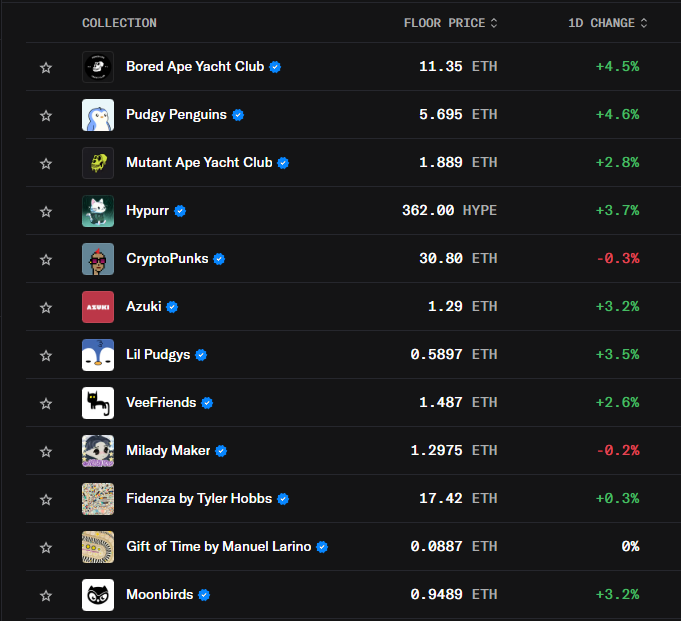Viewport: 681px width, 621px height.
Task: Select the 362.00 HYPE floor price
Action: click(450, 211)
